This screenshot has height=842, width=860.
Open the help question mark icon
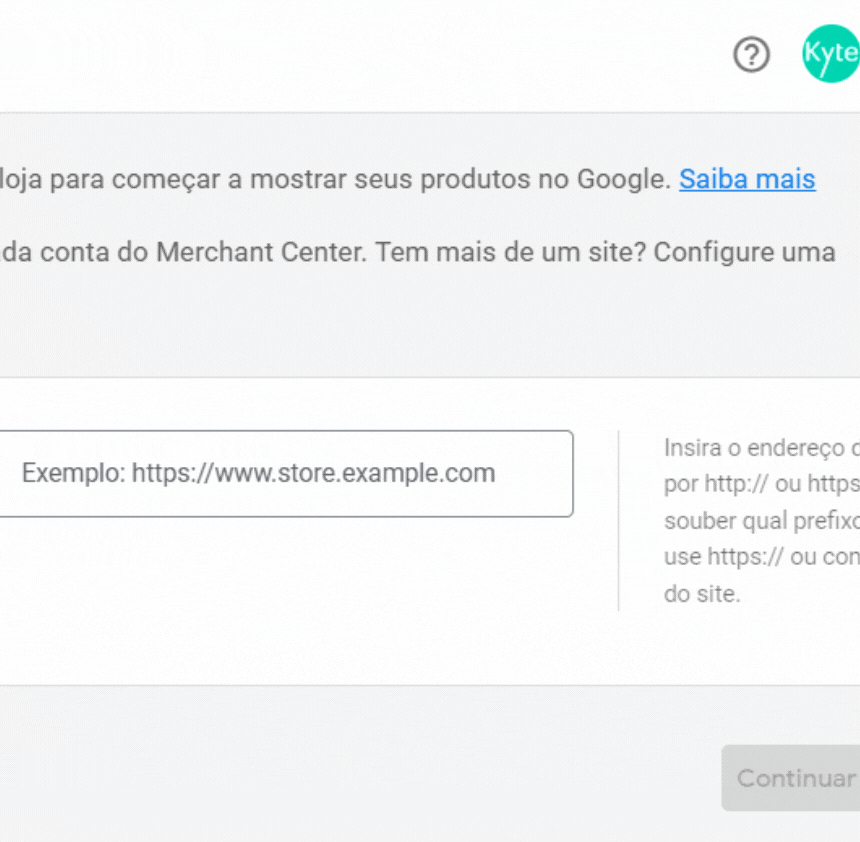coord(751,54)
